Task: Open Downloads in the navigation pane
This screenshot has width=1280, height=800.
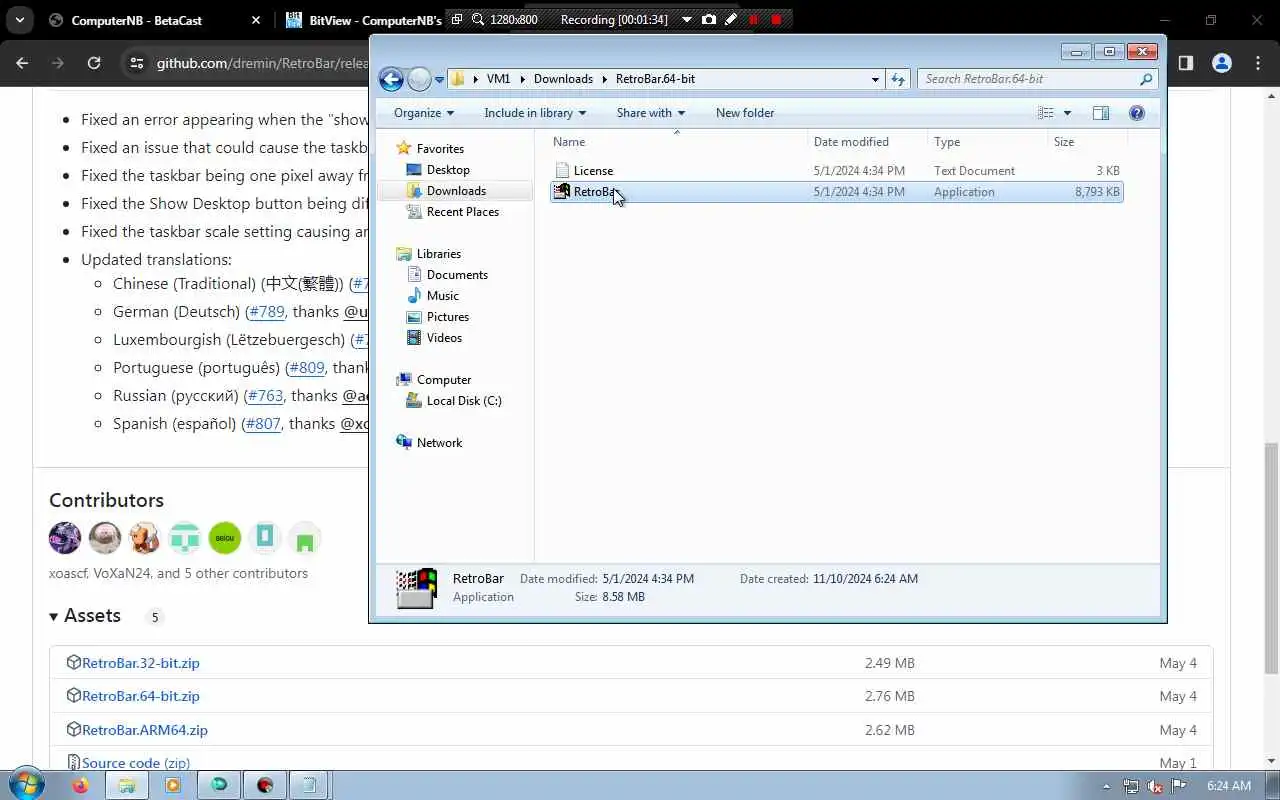Action: tap(456, 191)
